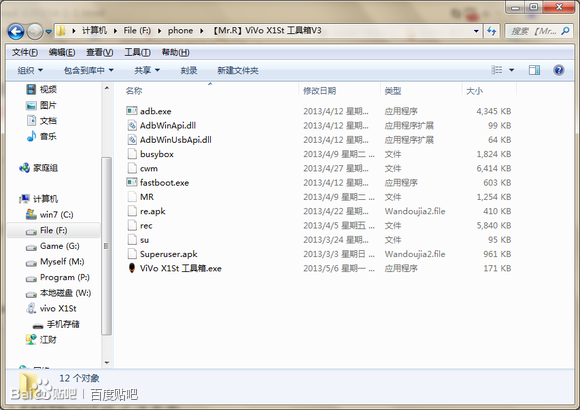Click the Forward navigation arrow
Screen dimensions: 580x410
(x=35, y=32)
